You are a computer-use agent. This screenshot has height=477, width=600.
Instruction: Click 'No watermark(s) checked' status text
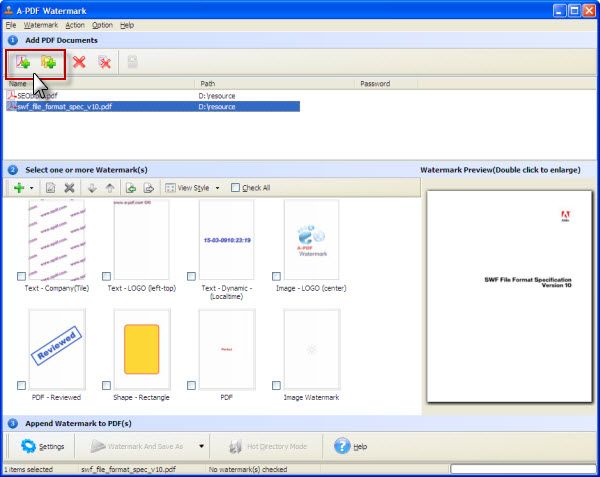(x=248, y=469)
